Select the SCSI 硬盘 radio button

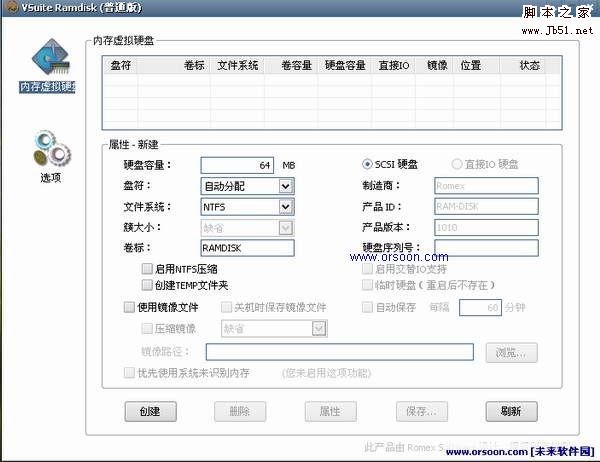(x=367, y=165)
